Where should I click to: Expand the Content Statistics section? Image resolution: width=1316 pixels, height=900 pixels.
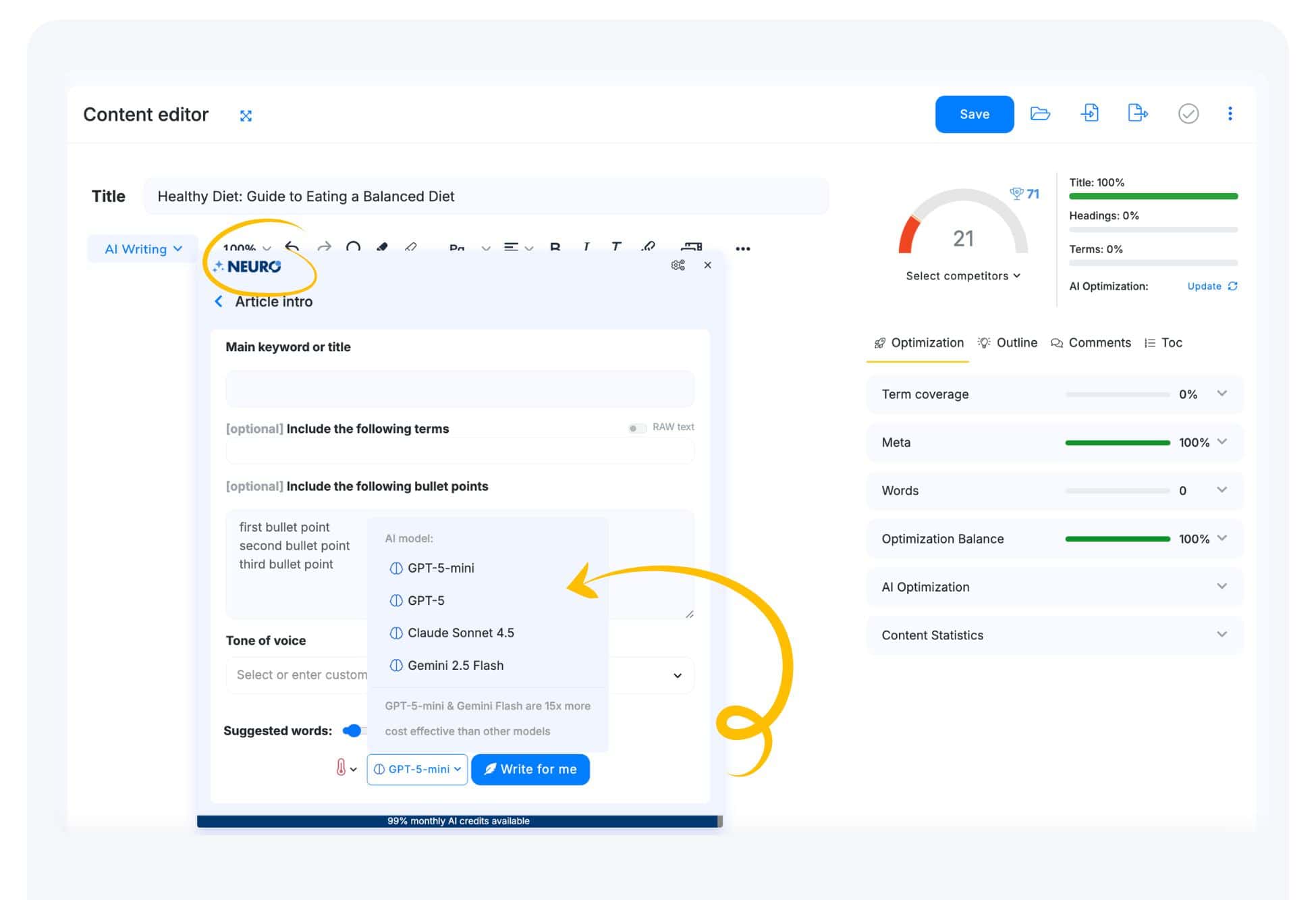click(x=1055, y=635)
